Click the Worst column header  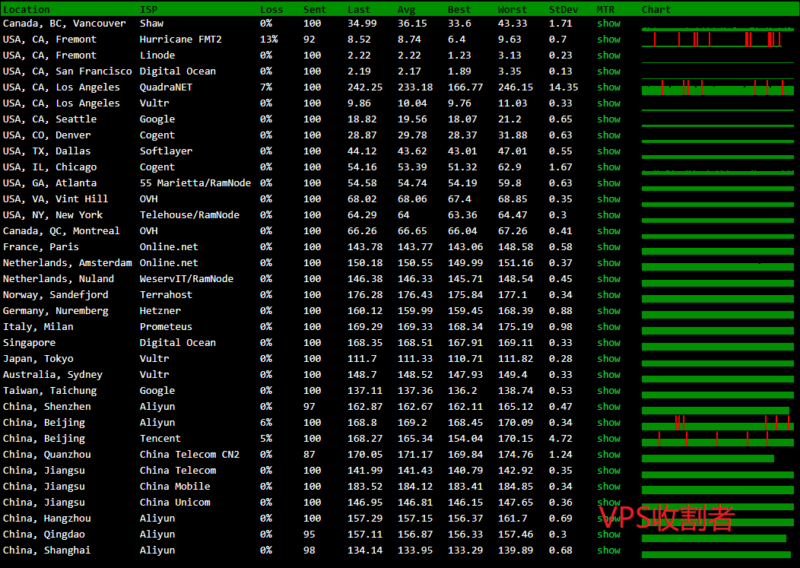point(512,9)
